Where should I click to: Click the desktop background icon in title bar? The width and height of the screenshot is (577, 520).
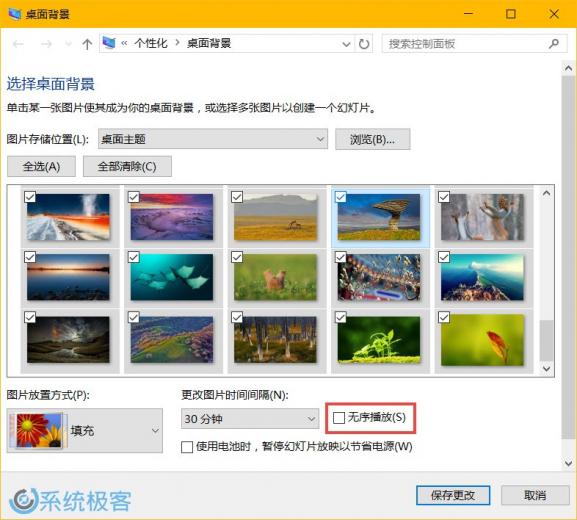click(x=15, y=14)
